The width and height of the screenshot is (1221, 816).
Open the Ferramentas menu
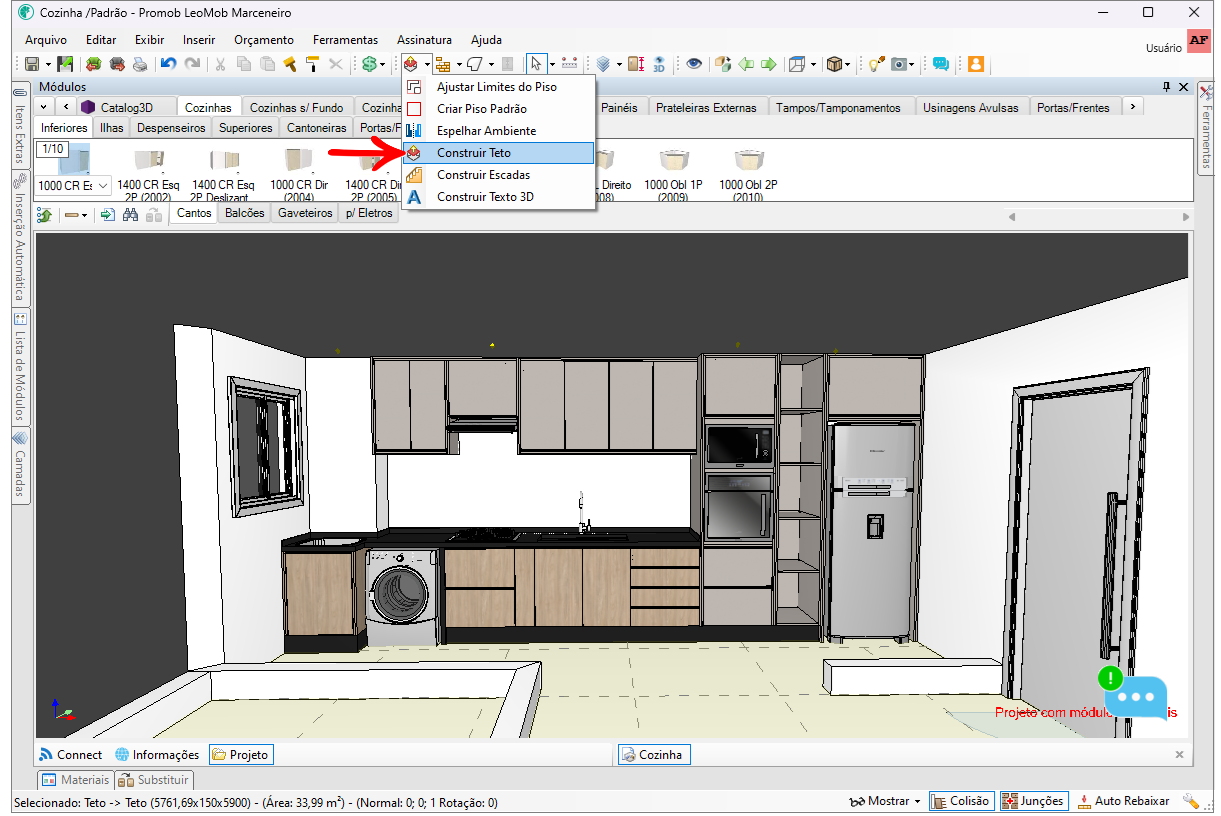(x=345, y=40)
